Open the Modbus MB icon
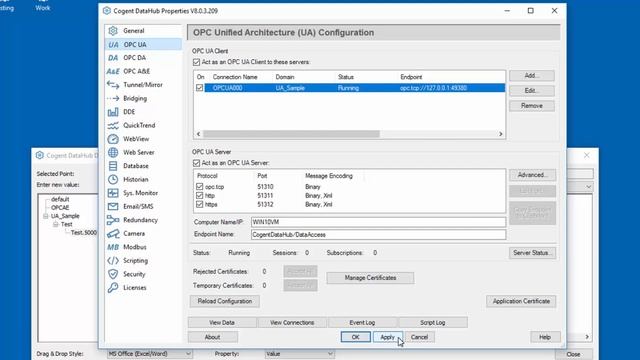 pyautogui.click(x=113, y=247)
